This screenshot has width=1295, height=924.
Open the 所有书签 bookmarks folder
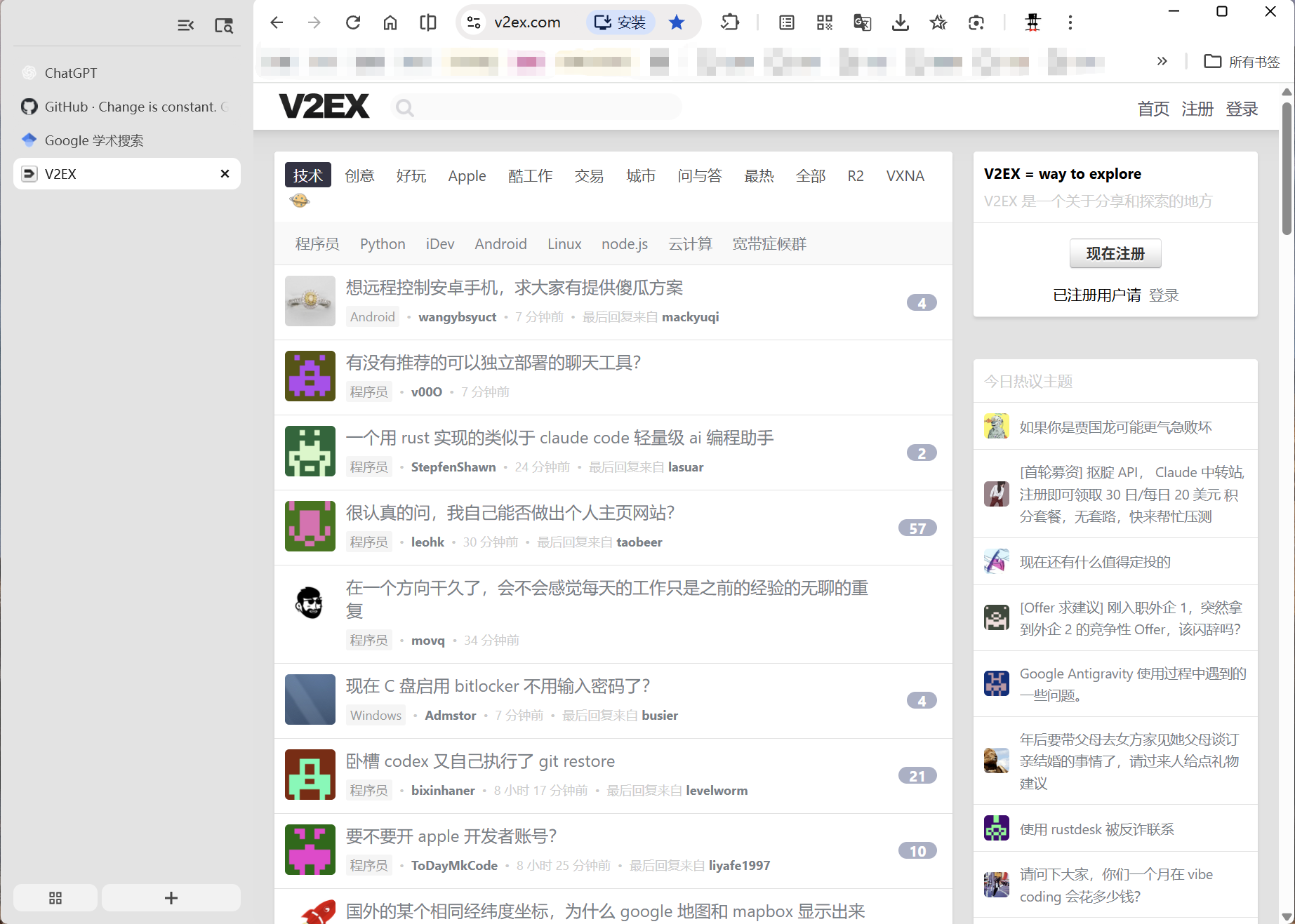click(1242, 62)
